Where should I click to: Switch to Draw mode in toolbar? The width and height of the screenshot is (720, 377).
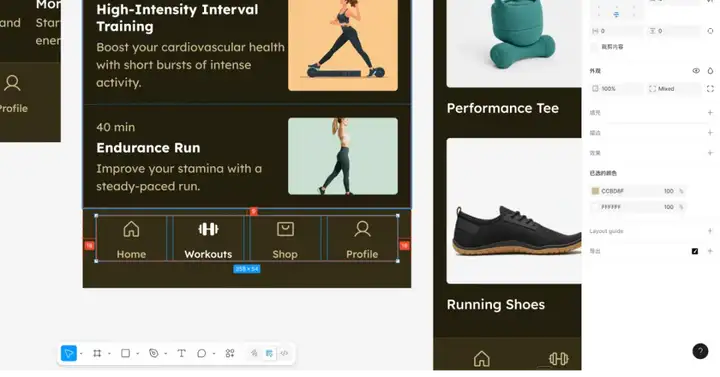point(254,353)
